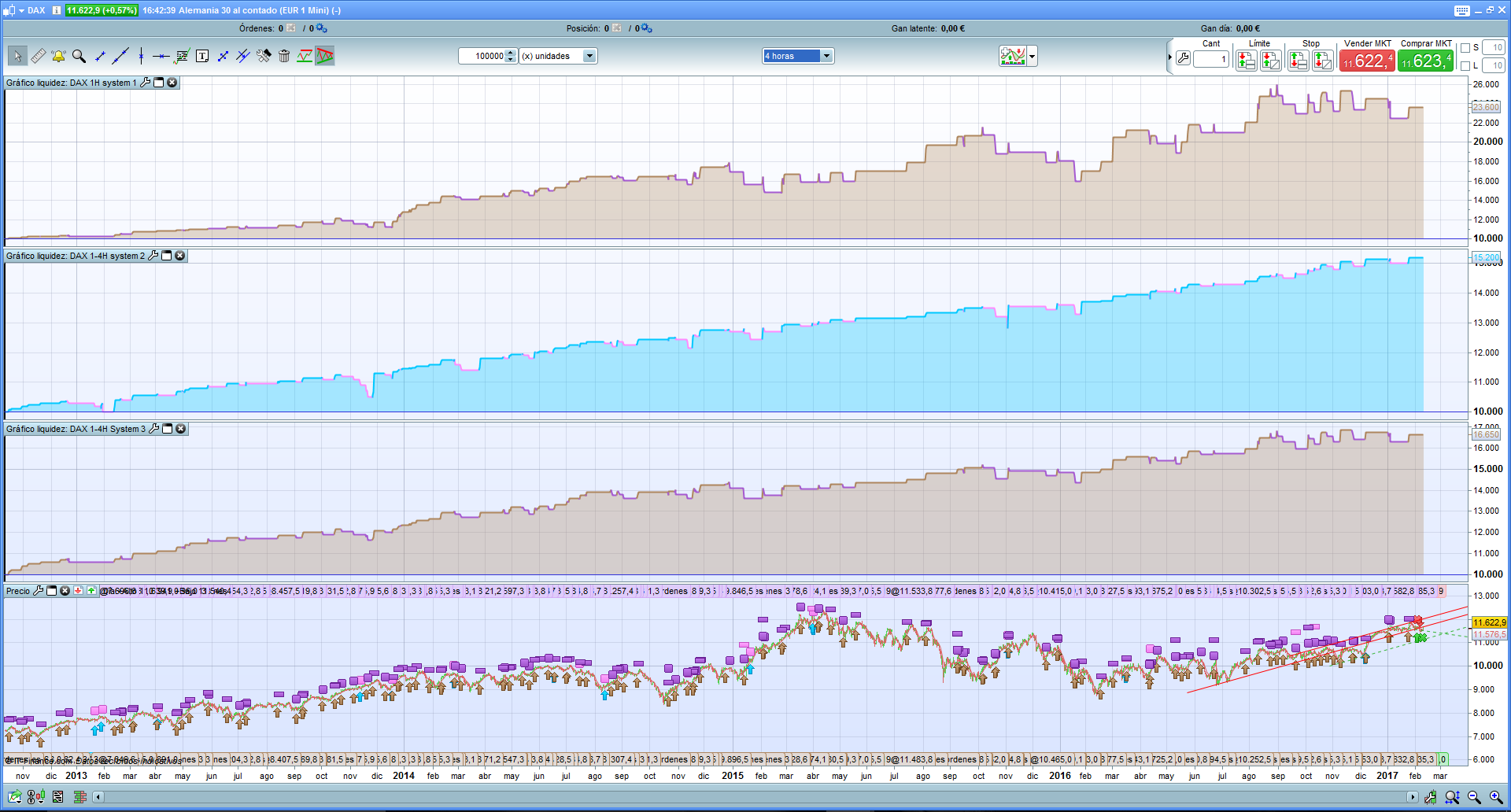Click the alarm bell icon
Image resolution: width=1511 pixels, height=812 pixels.
tap(58, 56)
